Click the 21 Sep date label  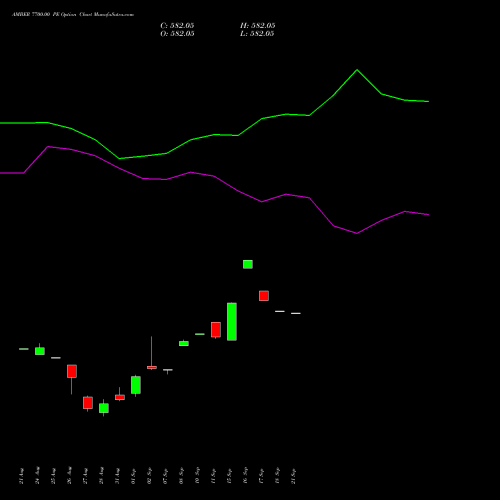(293, 476)
